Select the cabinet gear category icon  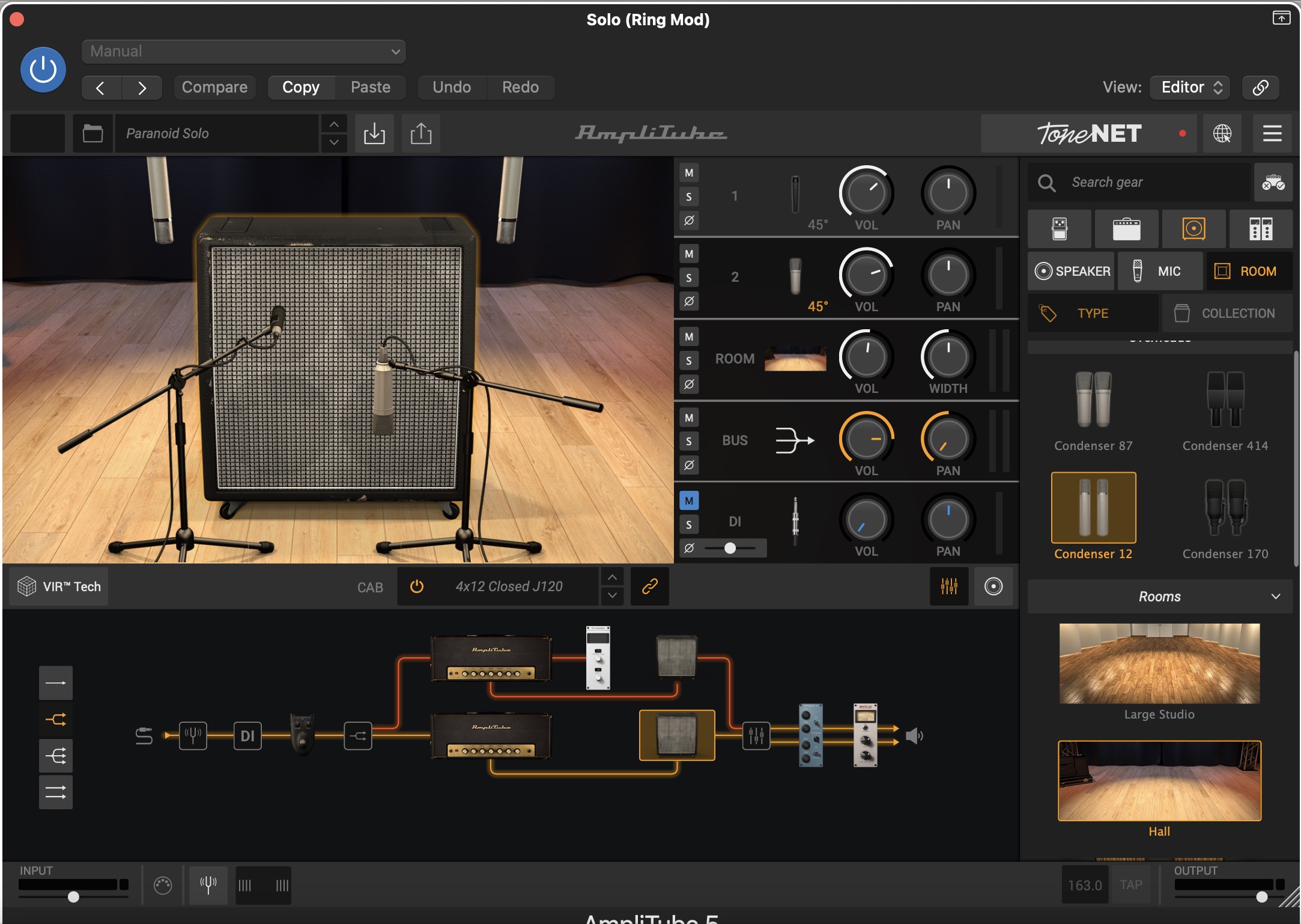point(1194,229)
